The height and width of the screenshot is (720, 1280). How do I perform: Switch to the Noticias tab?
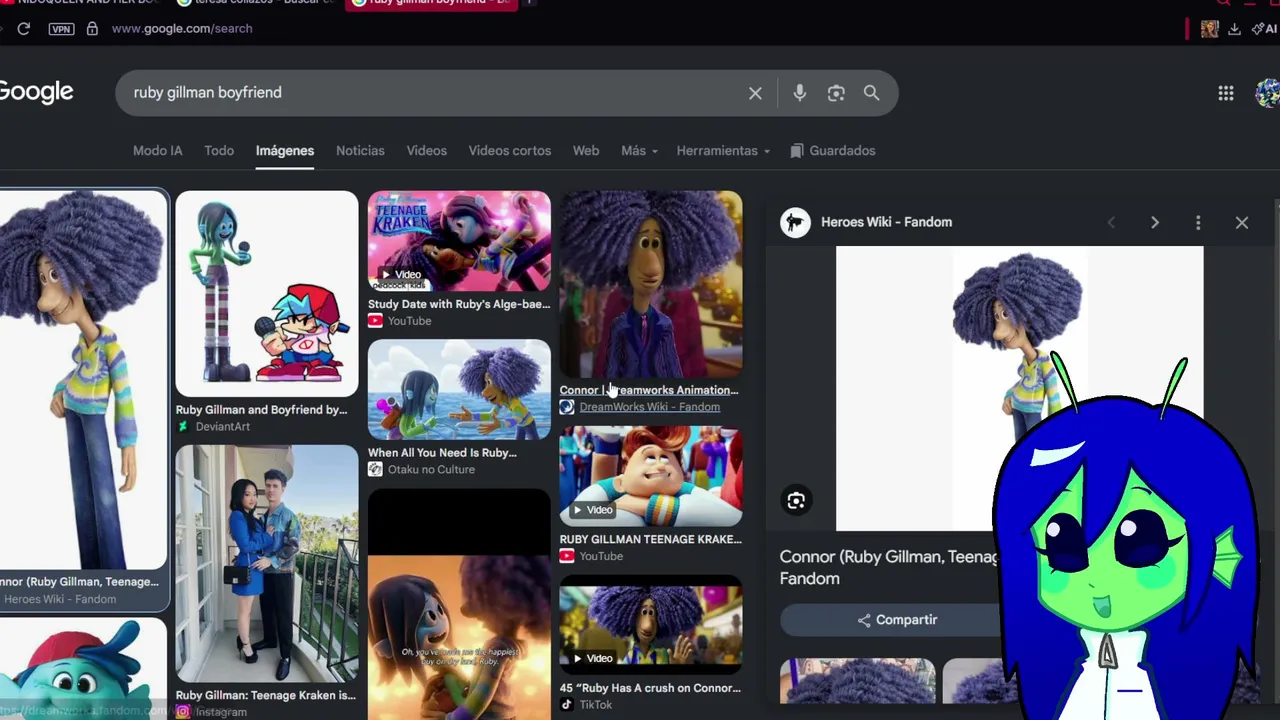(x=360, y=151)
